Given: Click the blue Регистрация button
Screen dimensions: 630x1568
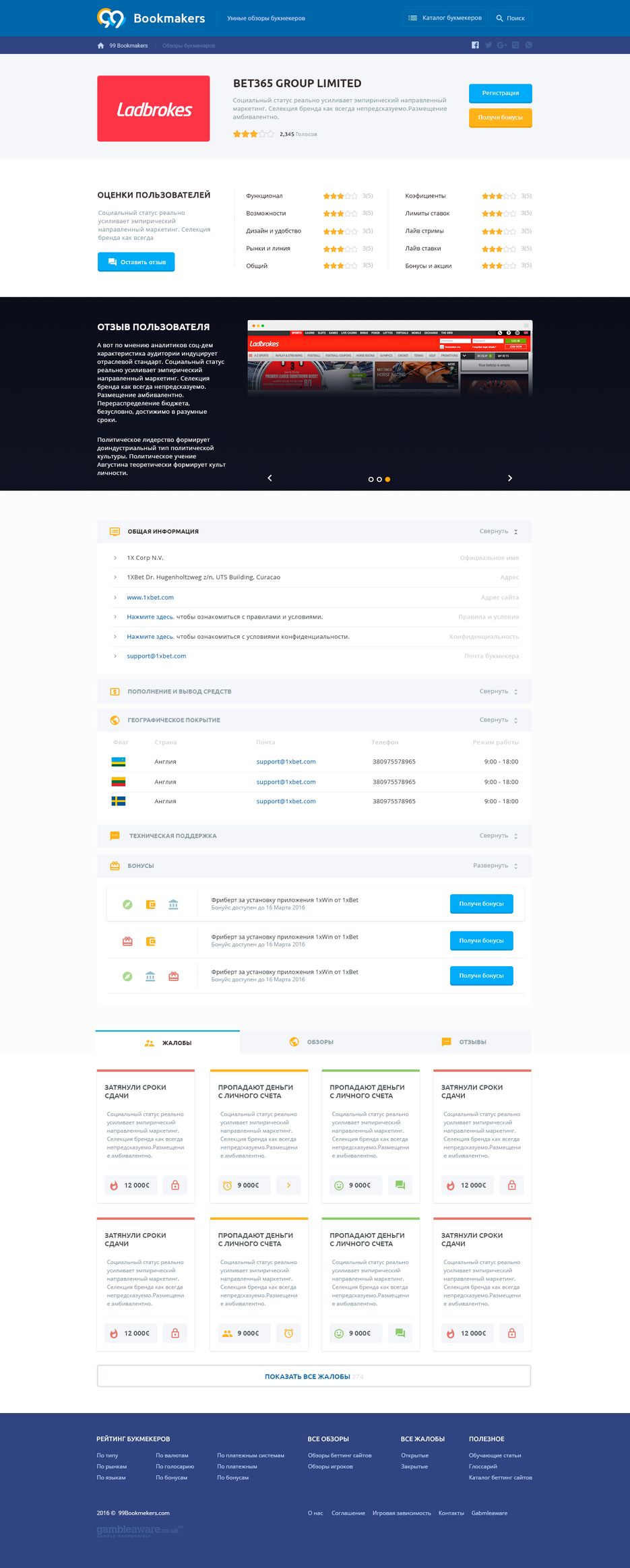Looking at the screenshot, I should point(501,93).
